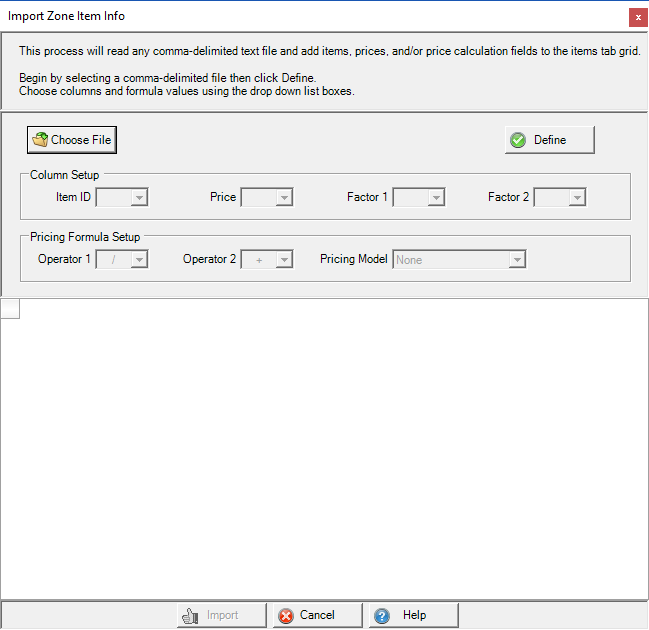Image resolution: width=649 pixels, height=630 pixels.
Task: Open the Factor 1 dropdown list
Action: pos(435,198)
